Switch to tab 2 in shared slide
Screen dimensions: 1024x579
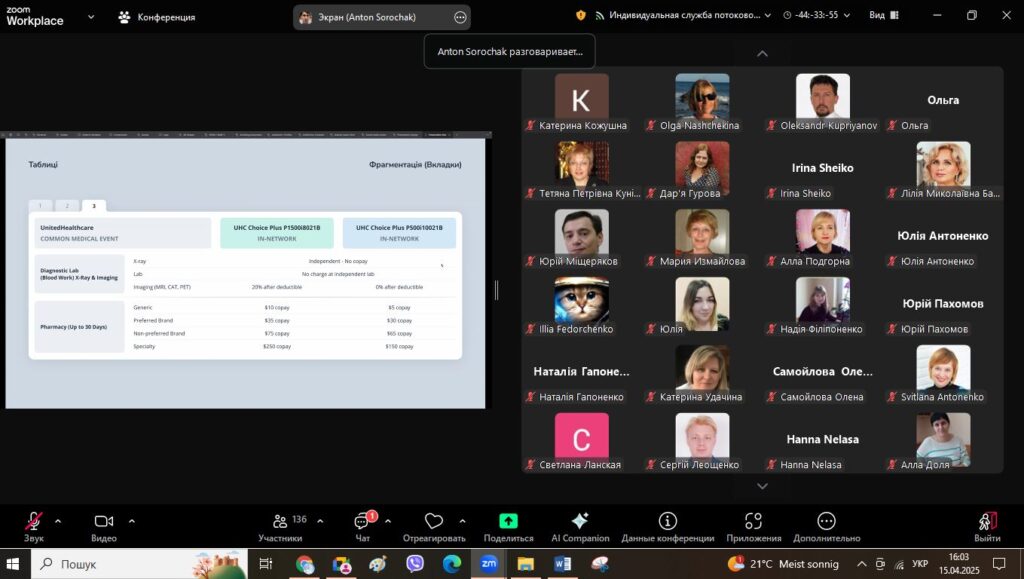[x=67, y=206]
